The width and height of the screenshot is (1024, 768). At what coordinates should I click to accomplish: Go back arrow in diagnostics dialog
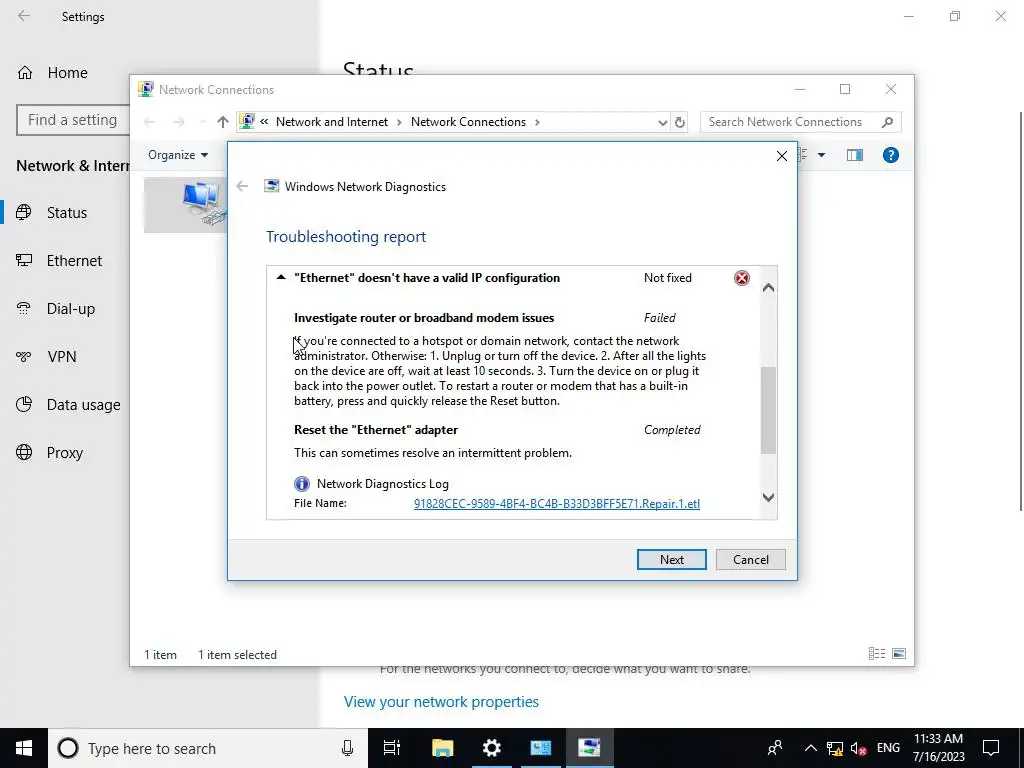242,187
